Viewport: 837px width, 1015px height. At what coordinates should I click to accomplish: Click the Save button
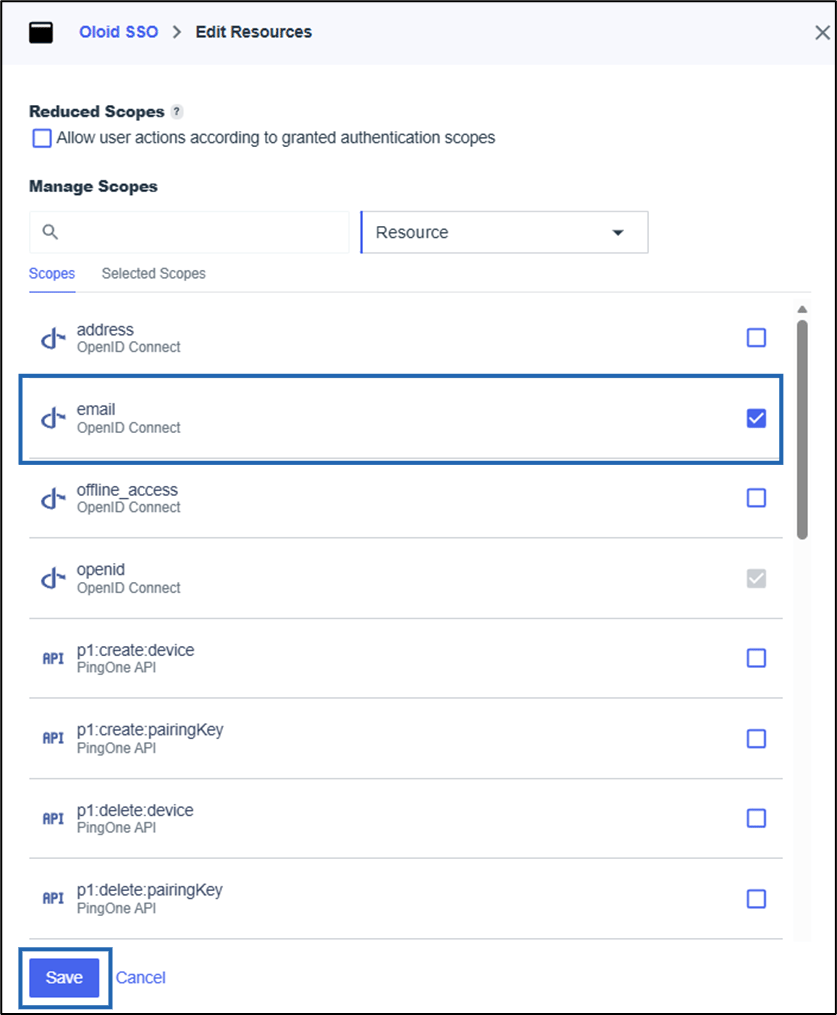click(64, 977)
